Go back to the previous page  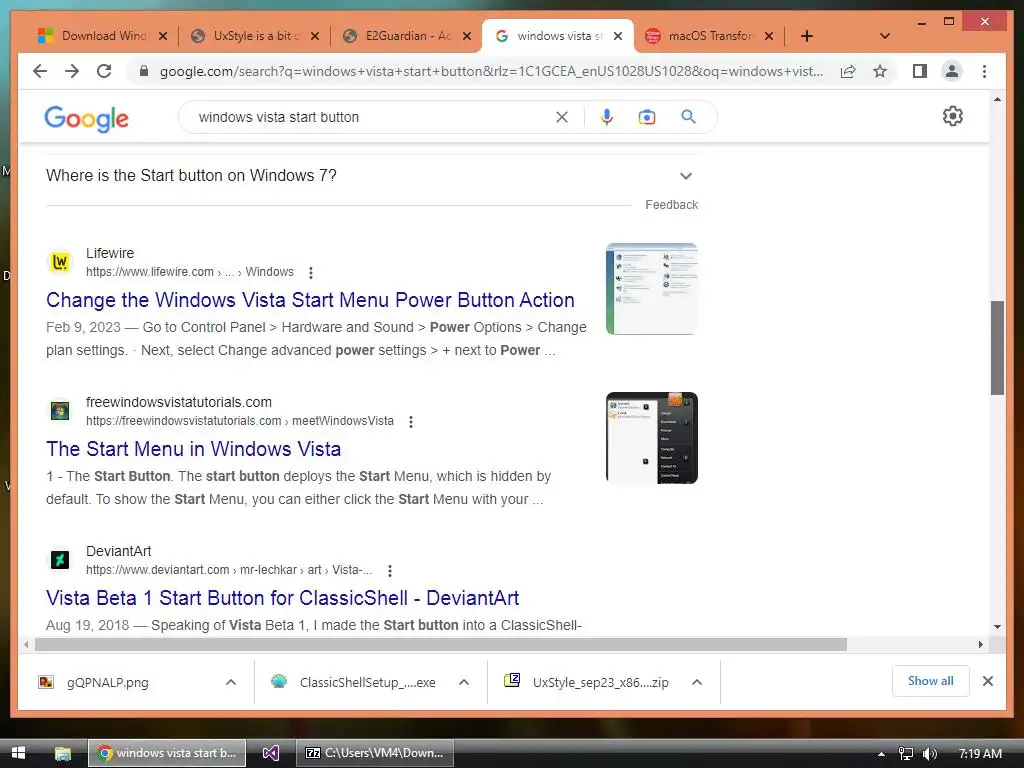click(x=40, y=71)
